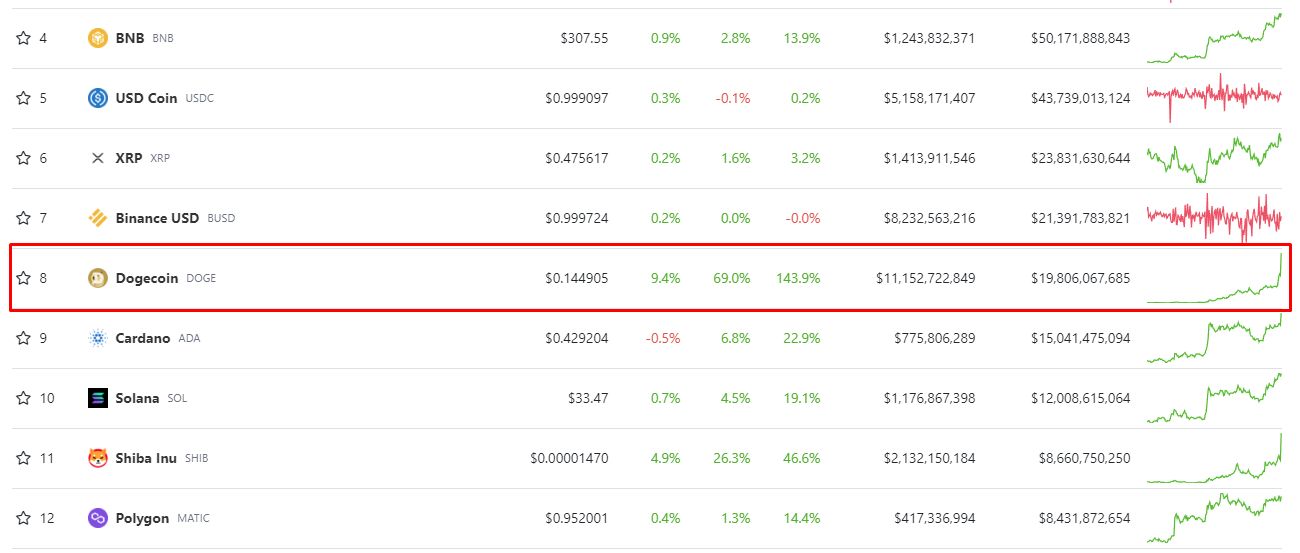Click the Solana logo icon

point(98,398)
